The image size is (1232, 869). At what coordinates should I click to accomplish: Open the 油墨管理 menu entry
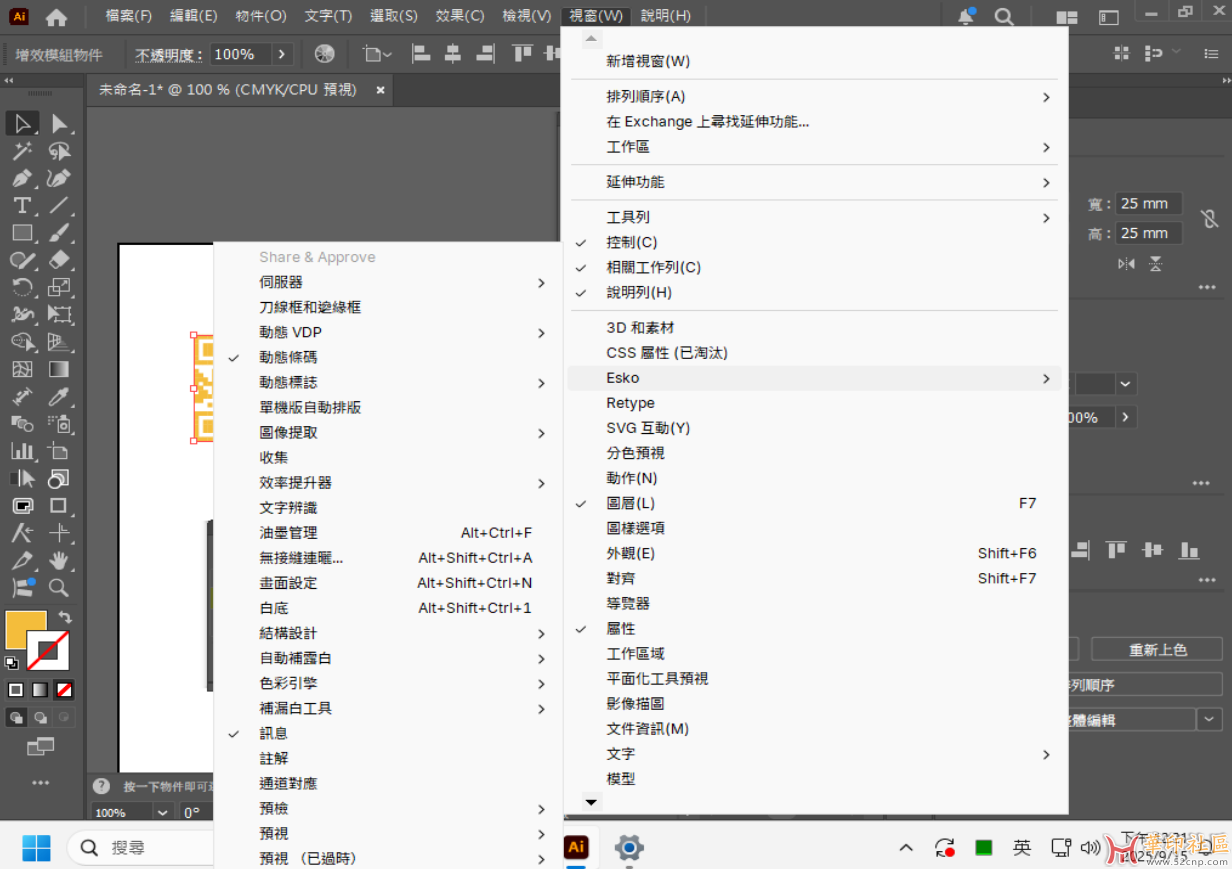(288, 533)
